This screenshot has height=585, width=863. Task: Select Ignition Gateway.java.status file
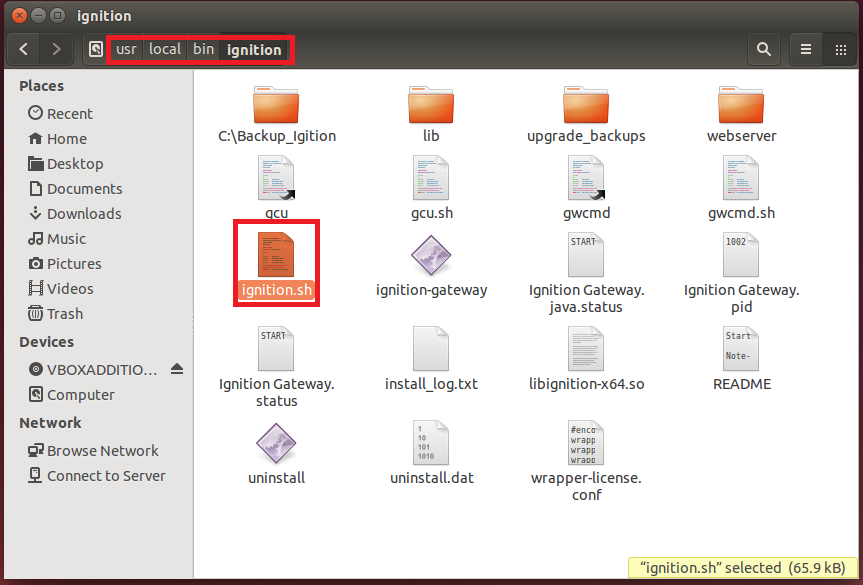pyautogui.click(x=586, y=273)
